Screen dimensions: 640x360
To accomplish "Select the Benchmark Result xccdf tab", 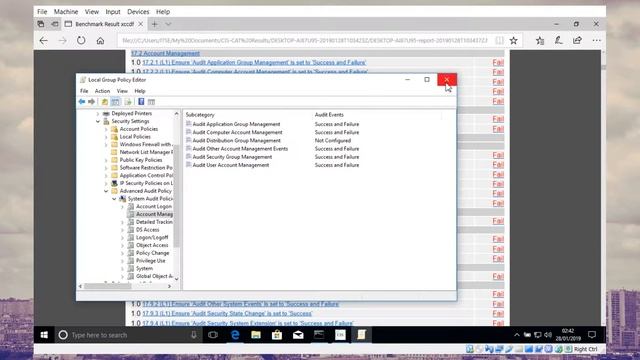I will tap(104, 24).
